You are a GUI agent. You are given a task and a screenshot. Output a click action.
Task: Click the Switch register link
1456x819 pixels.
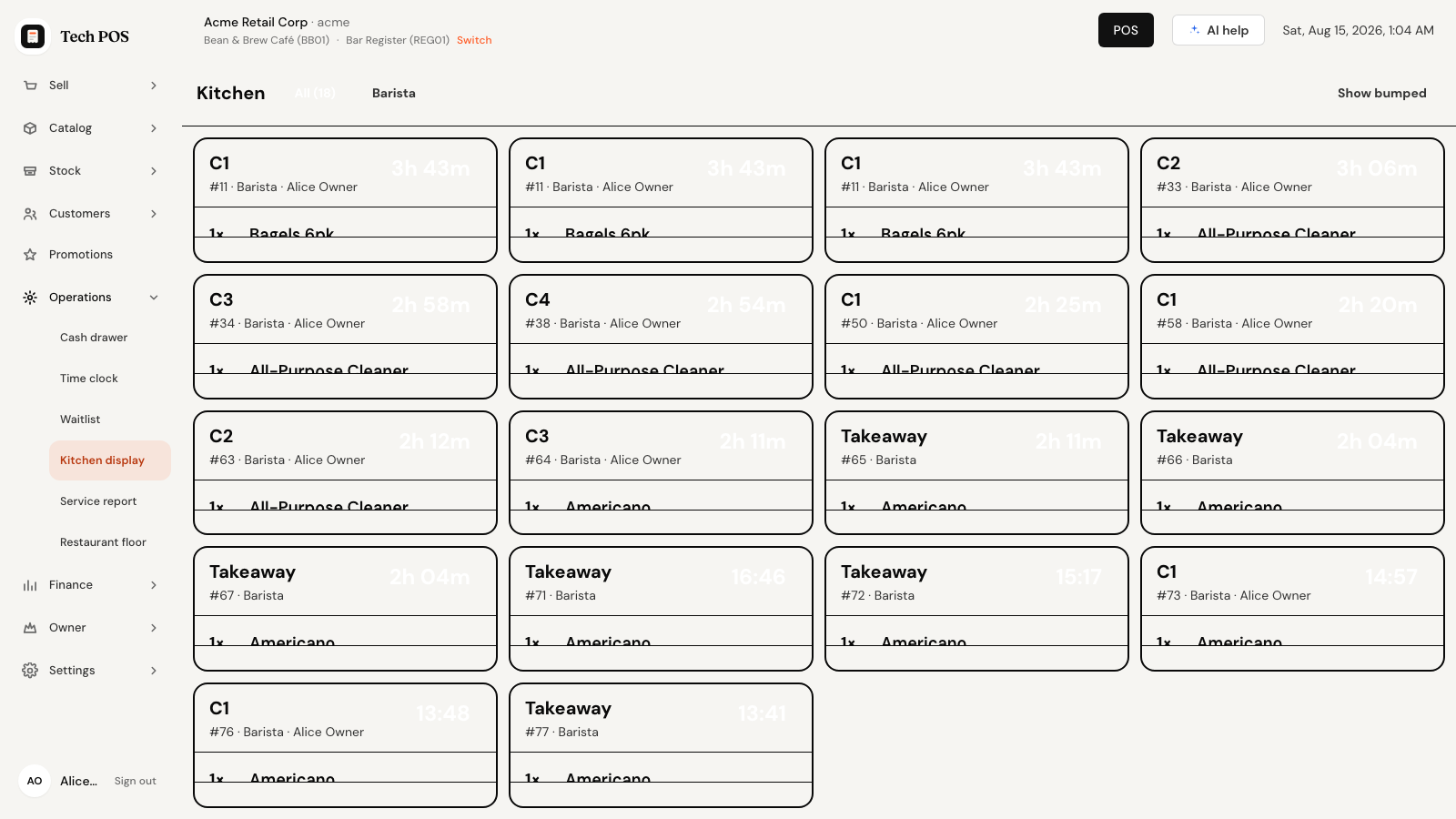click(x=474, y=40)
